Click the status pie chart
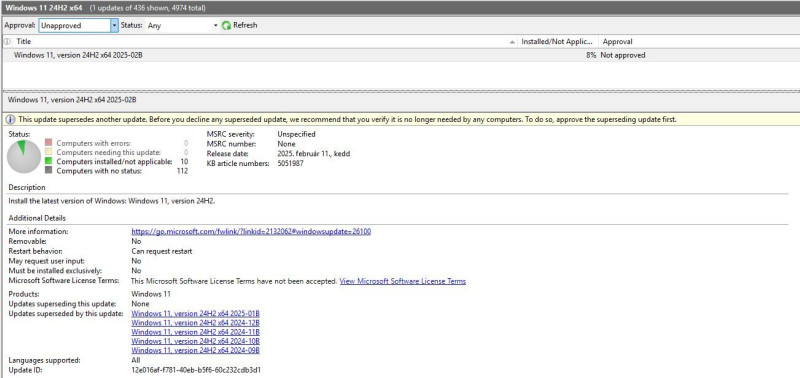The image size is (800, 378). point(23,157)
